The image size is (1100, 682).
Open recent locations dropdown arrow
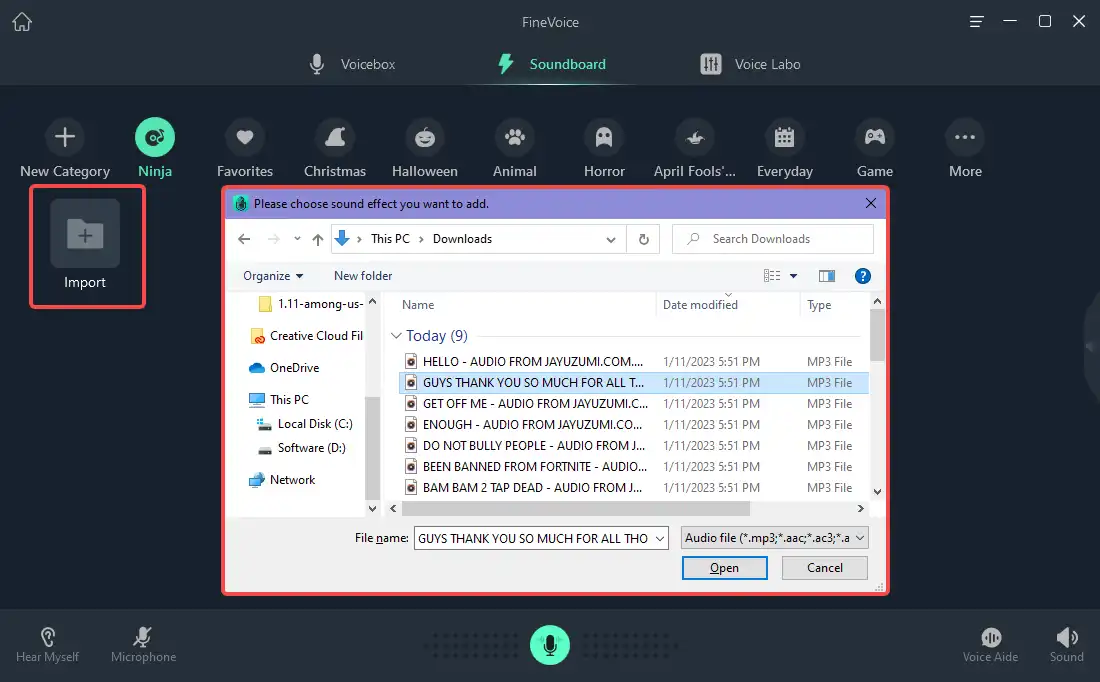297,239
